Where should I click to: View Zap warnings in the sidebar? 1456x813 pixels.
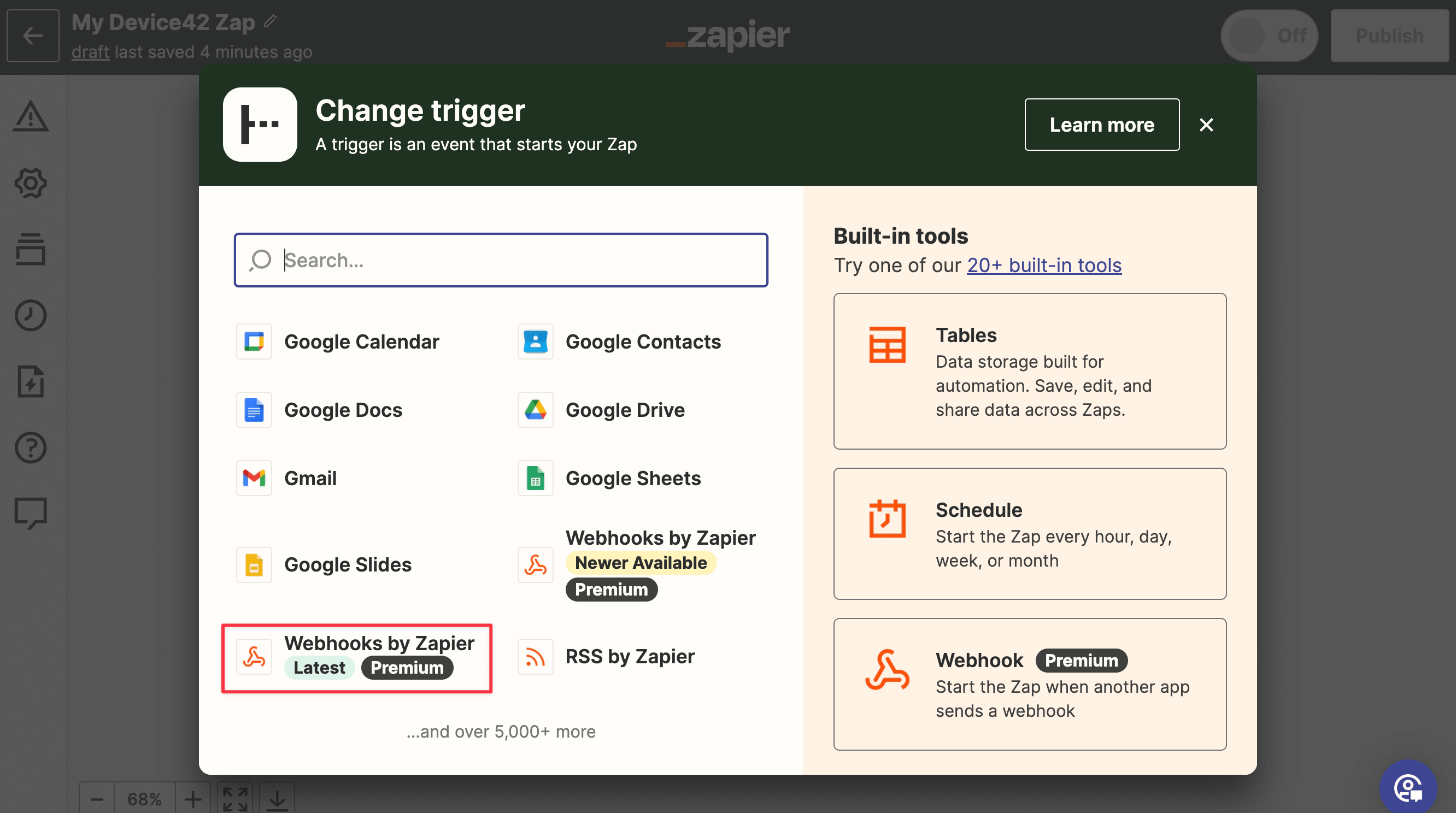[31, 117]
